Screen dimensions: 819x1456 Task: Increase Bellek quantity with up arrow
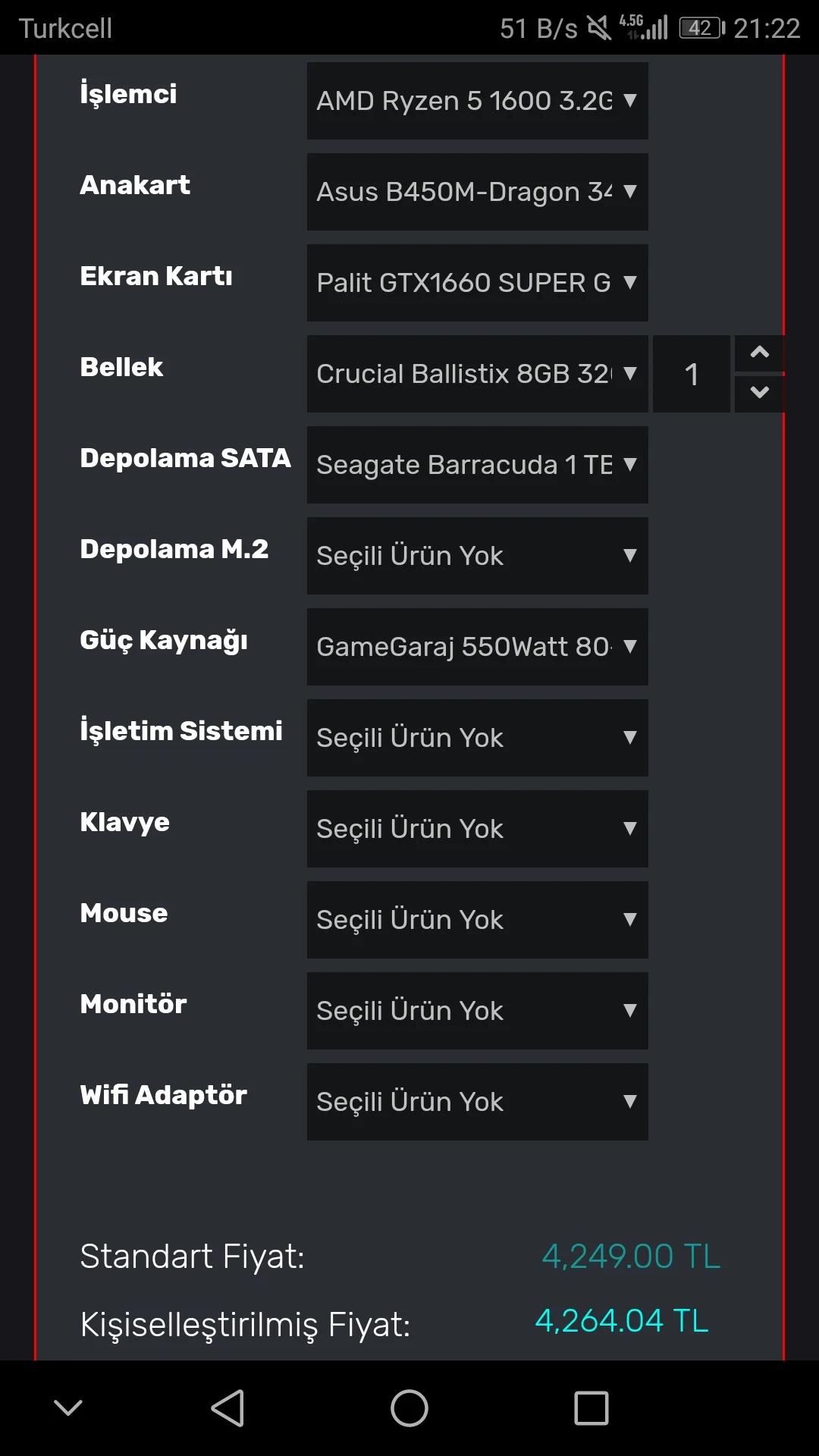point(759,353)
